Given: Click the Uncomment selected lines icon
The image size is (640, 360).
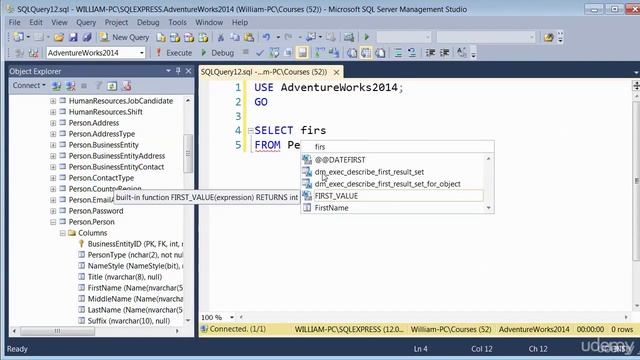Looking at the screenshot, I should click(412, 53).
